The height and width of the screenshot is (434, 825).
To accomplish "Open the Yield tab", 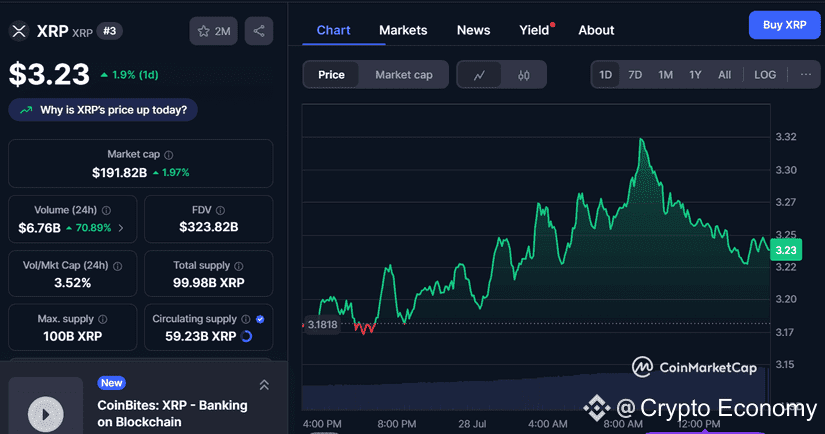I will [535, 31].
